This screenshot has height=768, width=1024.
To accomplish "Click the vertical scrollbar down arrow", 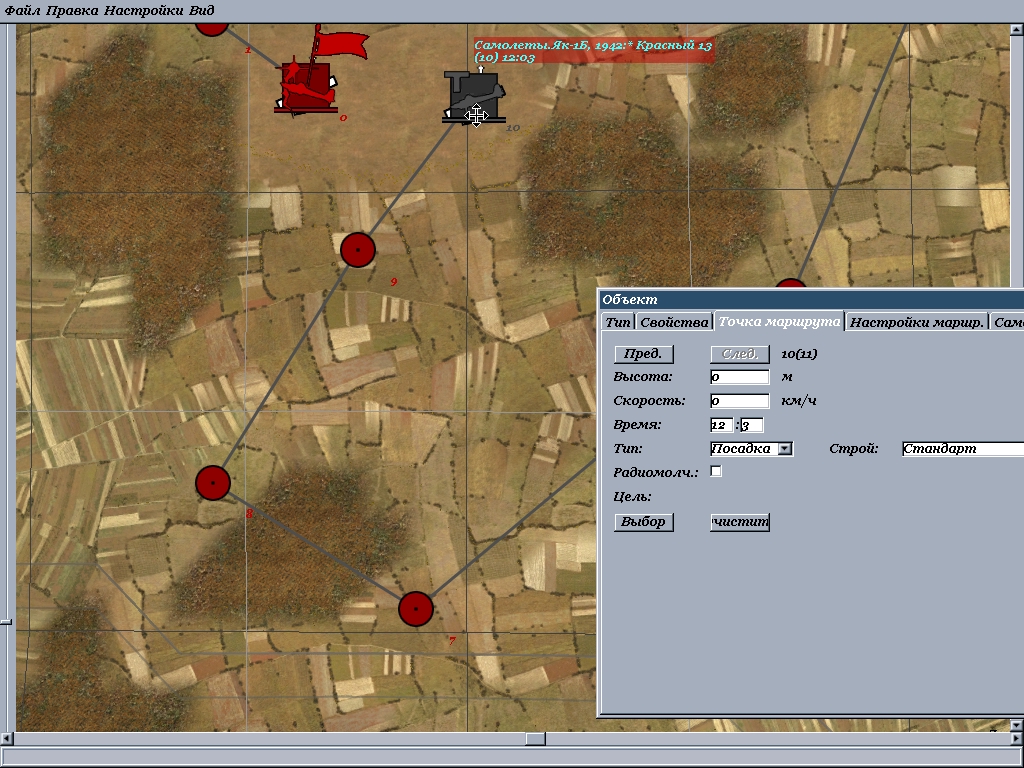I will 1017,725.
